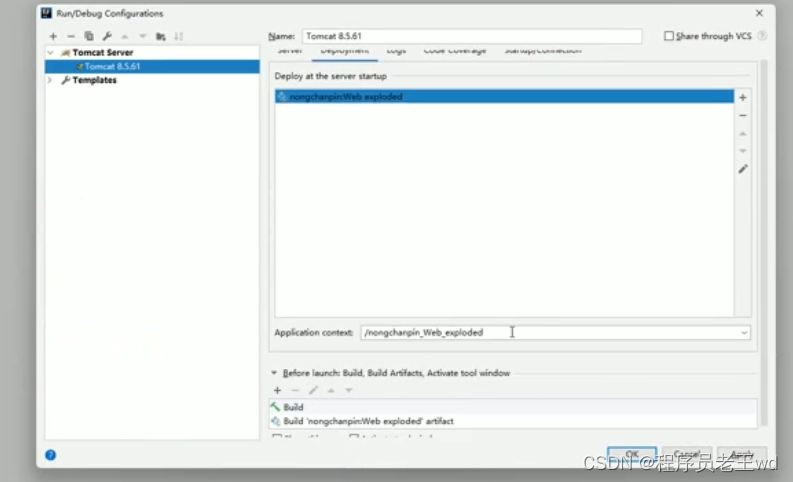Remove the before launch task
The width and height of the screenshot is (793, 482).
click(295, 390)
